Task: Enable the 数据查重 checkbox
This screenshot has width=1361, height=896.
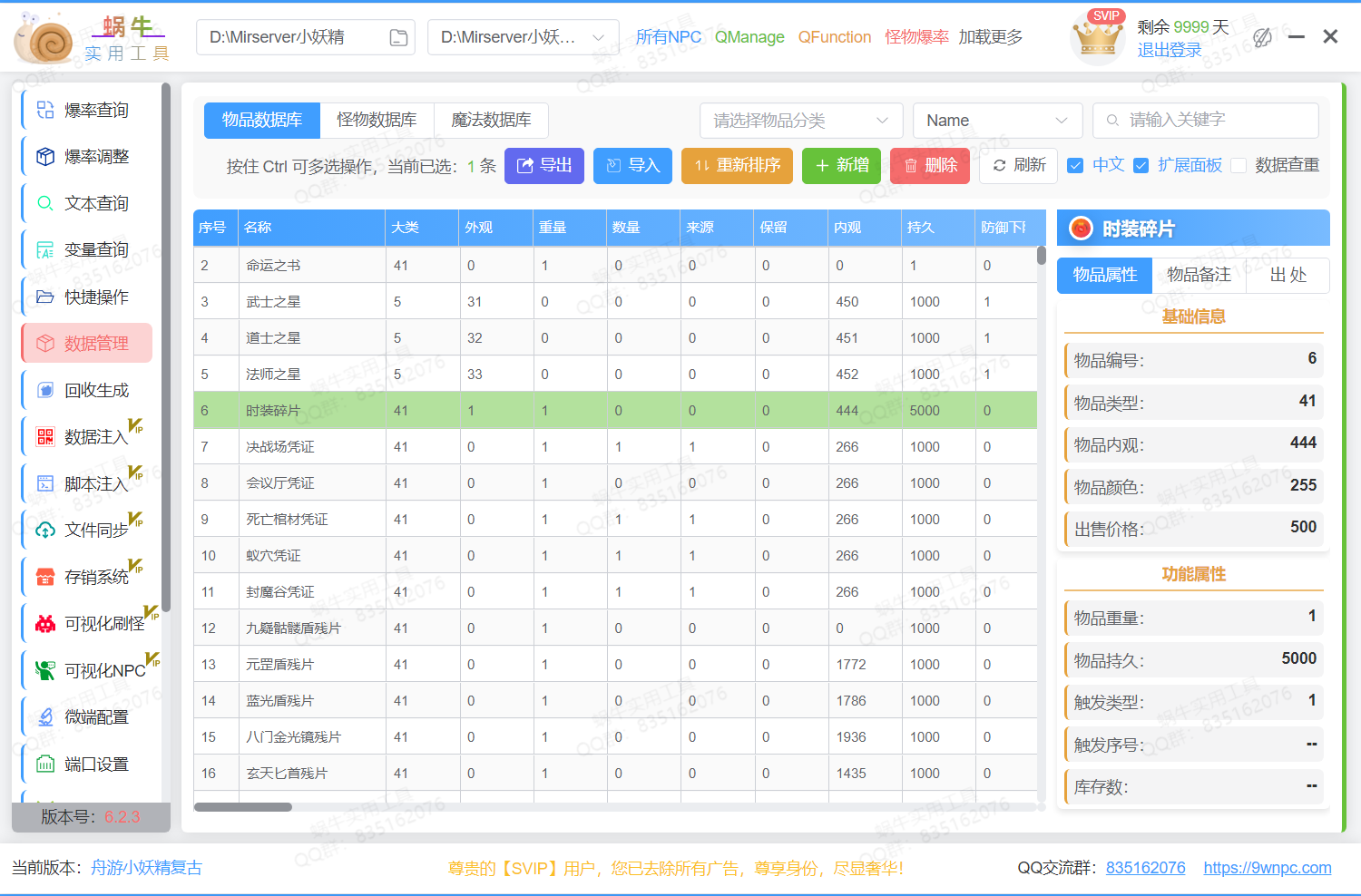Action: (1239, 165)
